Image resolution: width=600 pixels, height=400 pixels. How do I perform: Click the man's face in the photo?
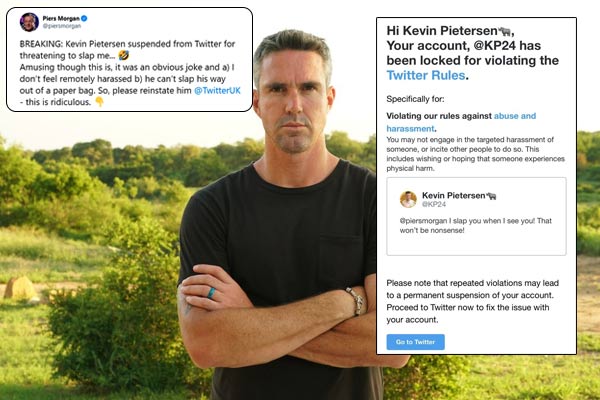pos(293,101)
